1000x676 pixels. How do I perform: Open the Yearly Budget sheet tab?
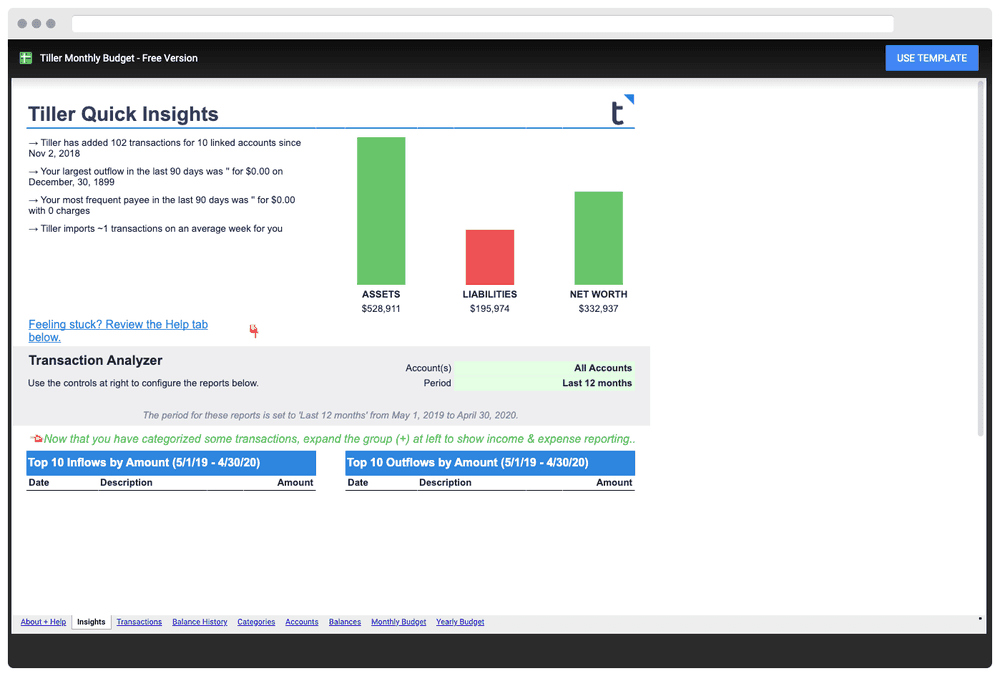460,622
